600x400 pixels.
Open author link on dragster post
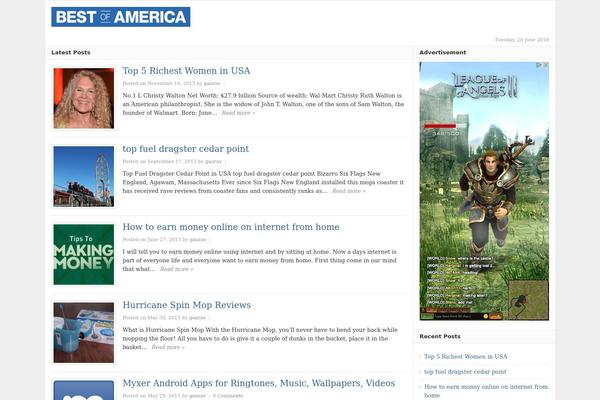(x=214, y=162)
